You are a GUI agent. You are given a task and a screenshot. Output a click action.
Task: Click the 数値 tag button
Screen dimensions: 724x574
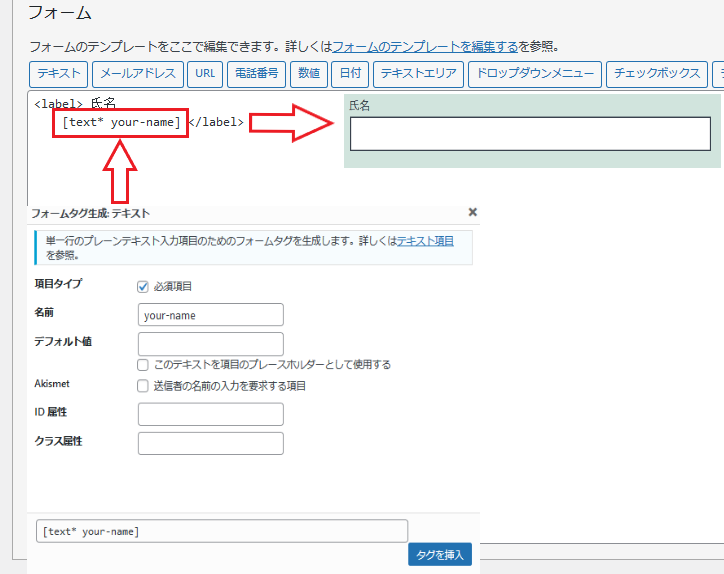pos(309,74)
